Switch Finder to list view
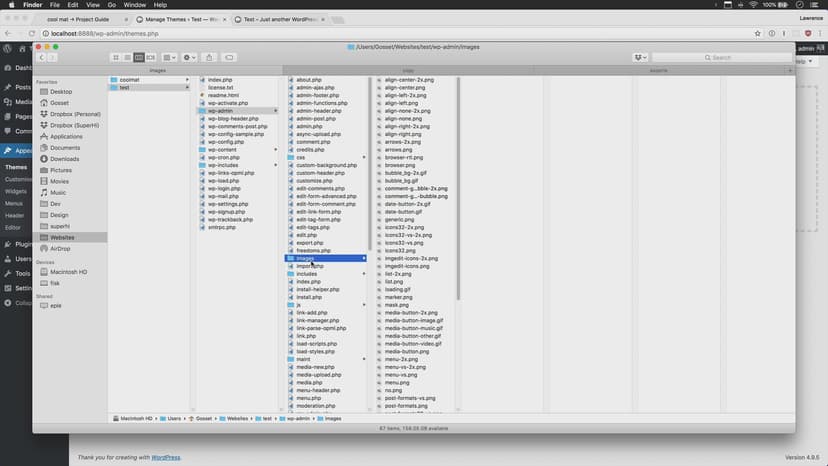Screen dimensions: 828x466 click(x=126, y=57)
